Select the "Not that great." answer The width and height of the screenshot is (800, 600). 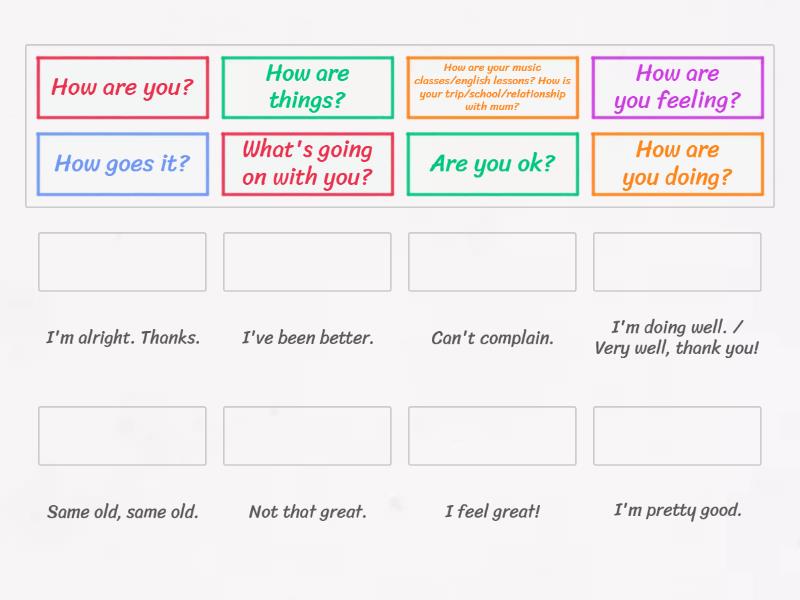point(307,512)
